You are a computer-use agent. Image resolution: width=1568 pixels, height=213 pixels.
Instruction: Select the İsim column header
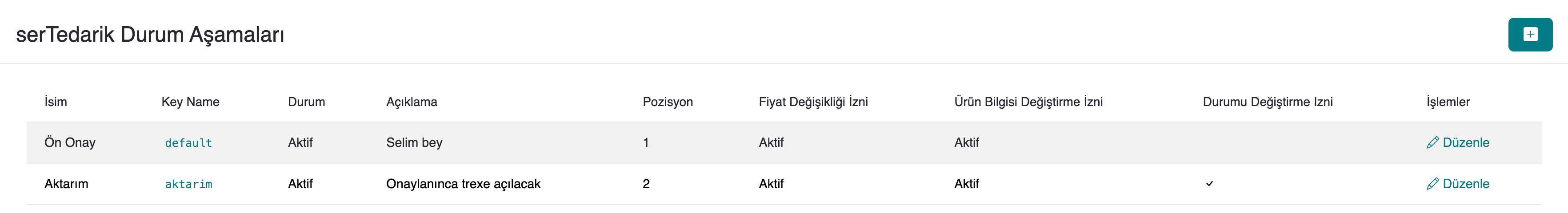click(x=56, y=102)
